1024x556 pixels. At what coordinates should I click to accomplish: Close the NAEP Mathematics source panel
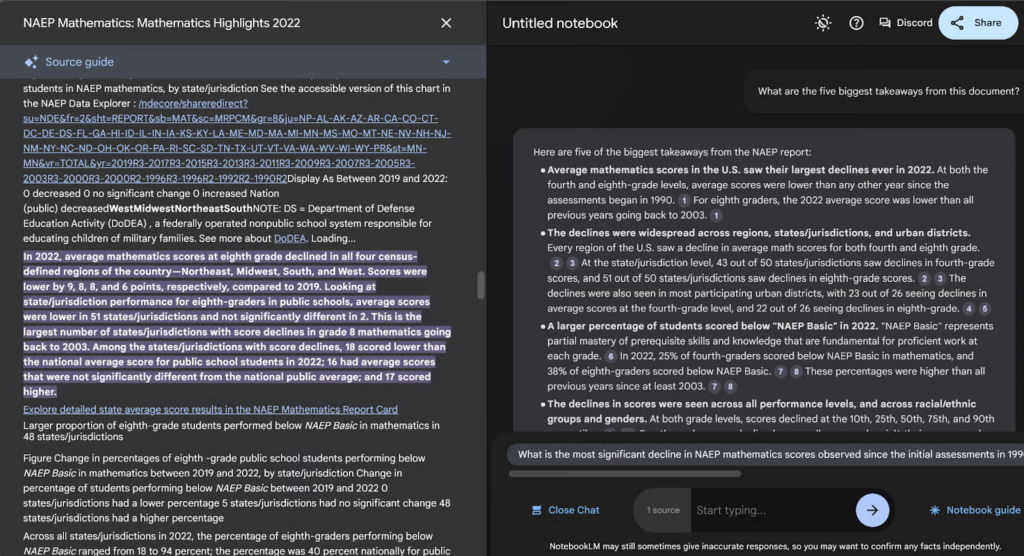446,23
